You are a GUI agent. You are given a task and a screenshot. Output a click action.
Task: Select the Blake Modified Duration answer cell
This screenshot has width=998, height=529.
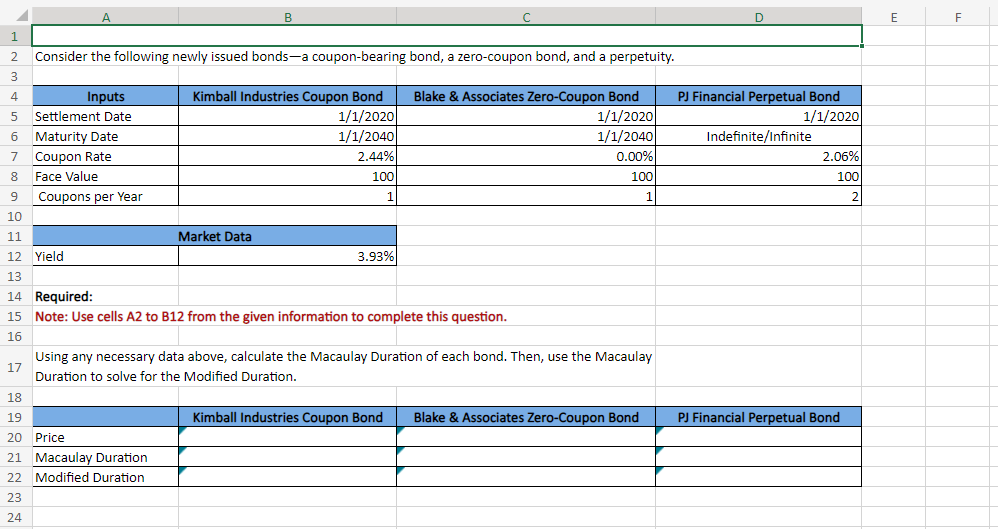(x=526, y=477)
